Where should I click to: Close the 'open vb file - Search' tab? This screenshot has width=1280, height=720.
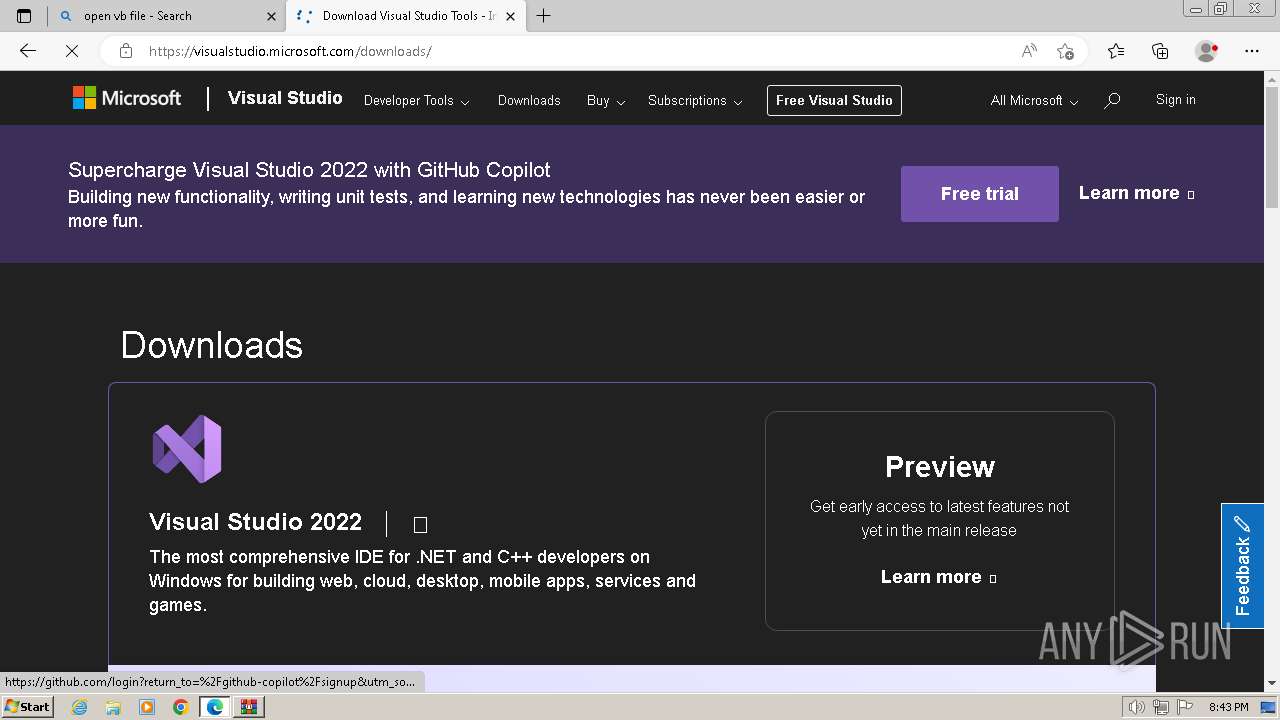271,16
